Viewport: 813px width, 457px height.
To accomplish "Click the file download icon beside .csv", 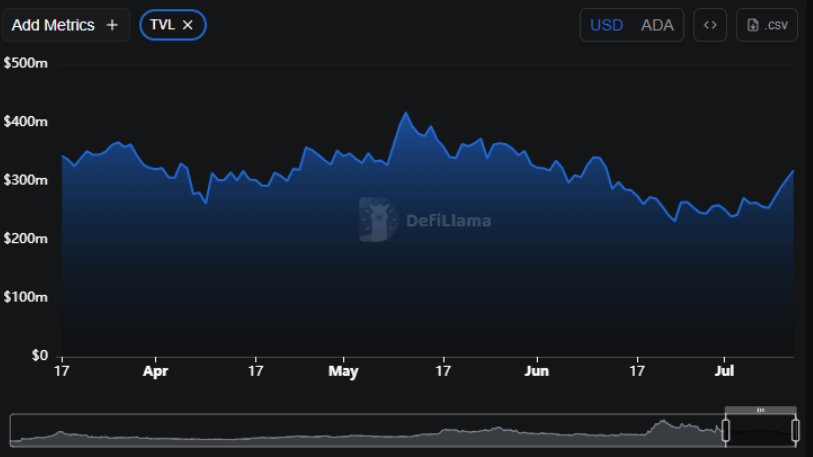I will (753, 25).
